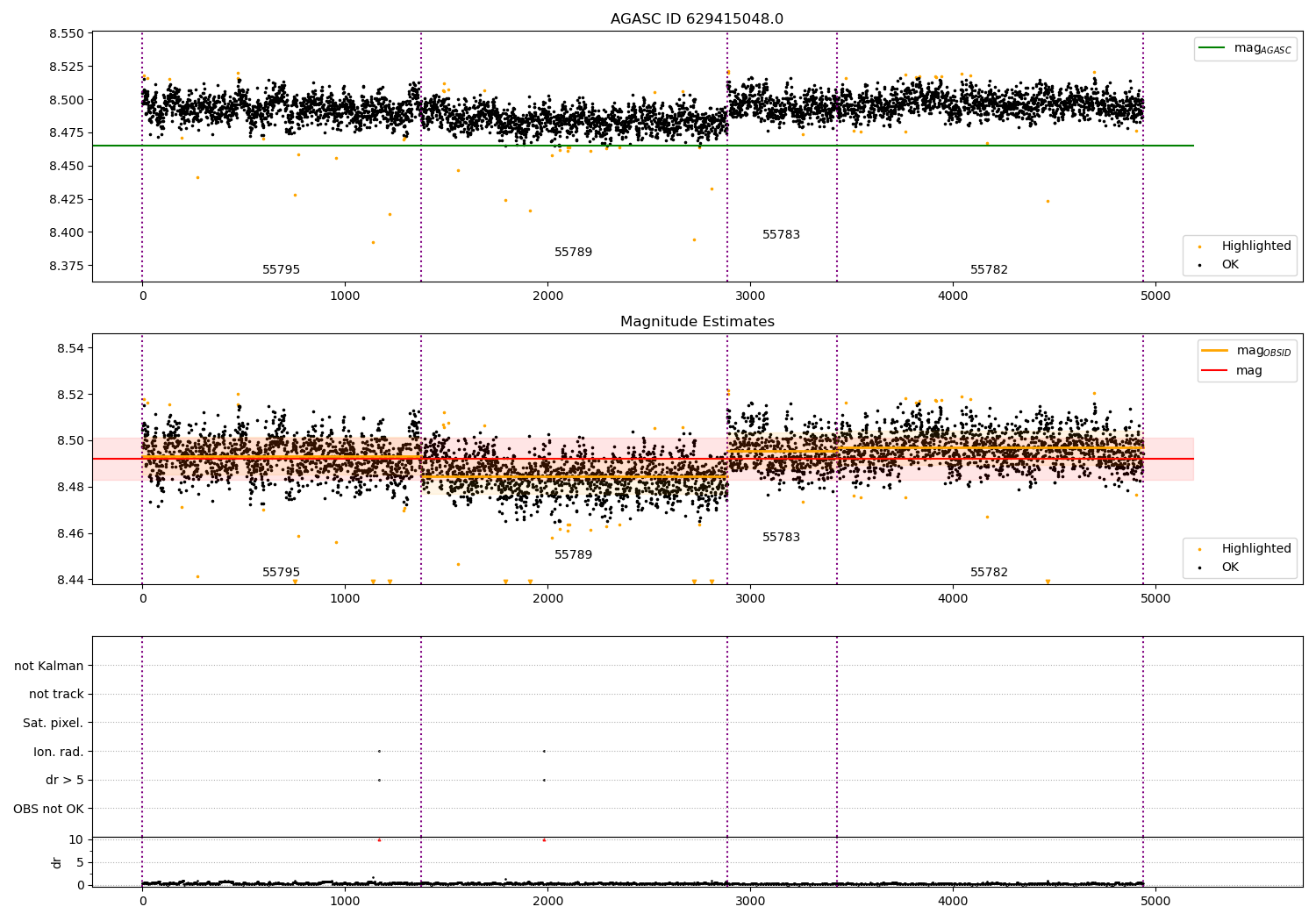Viewport: 1316px width, 921px height.
Task: Click OBSID label 55795 in the top plot
Action: tap(281, 270)
